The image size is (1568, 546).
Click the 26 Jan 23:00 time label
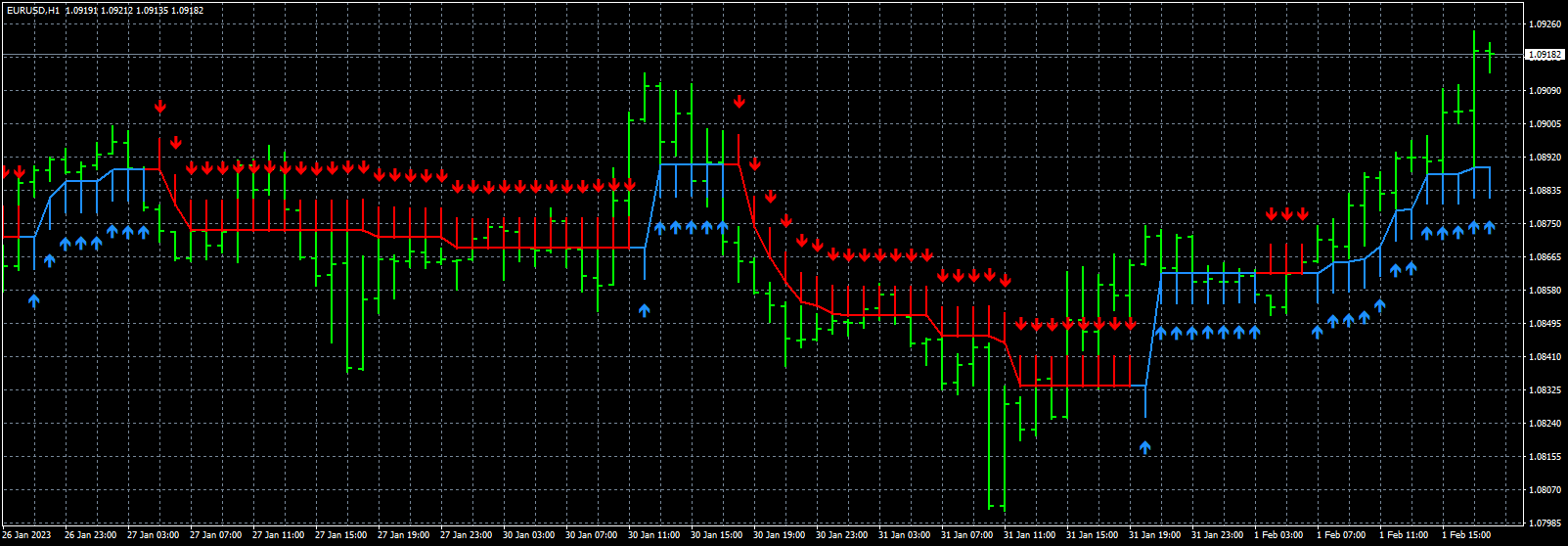tap(91, 535)
